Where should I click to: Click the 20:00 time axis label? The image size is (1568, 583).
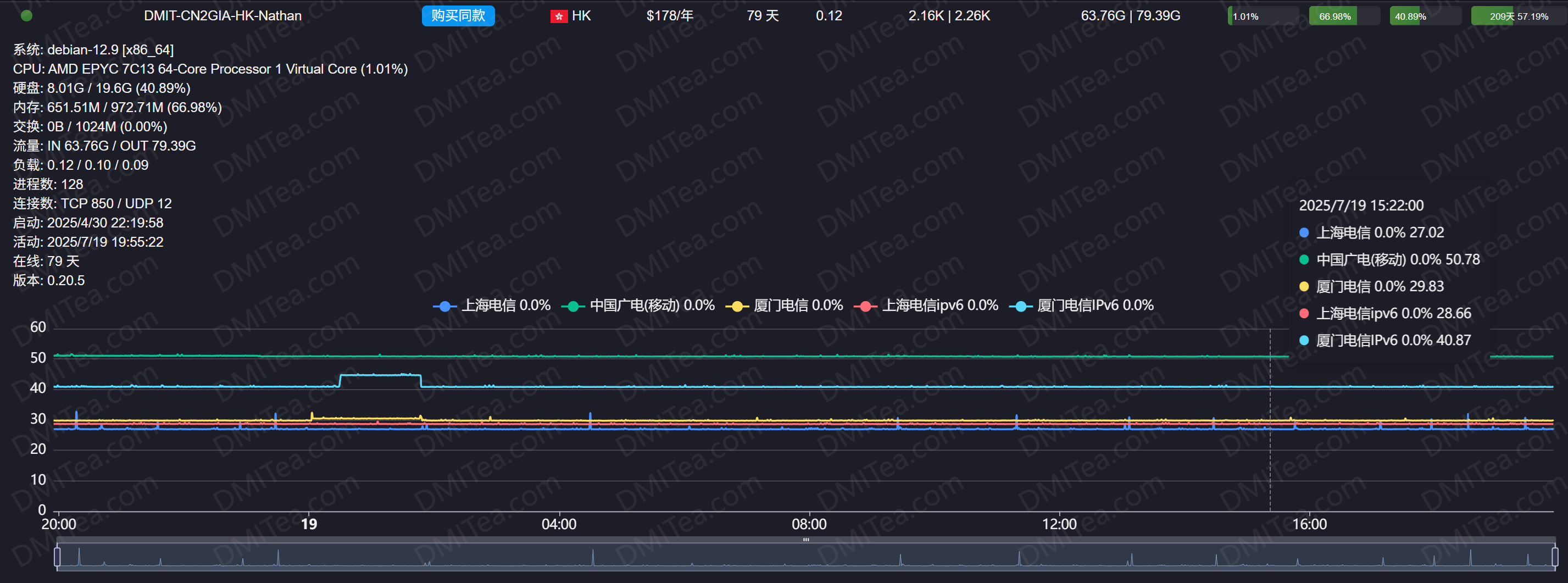click(59, 525)
